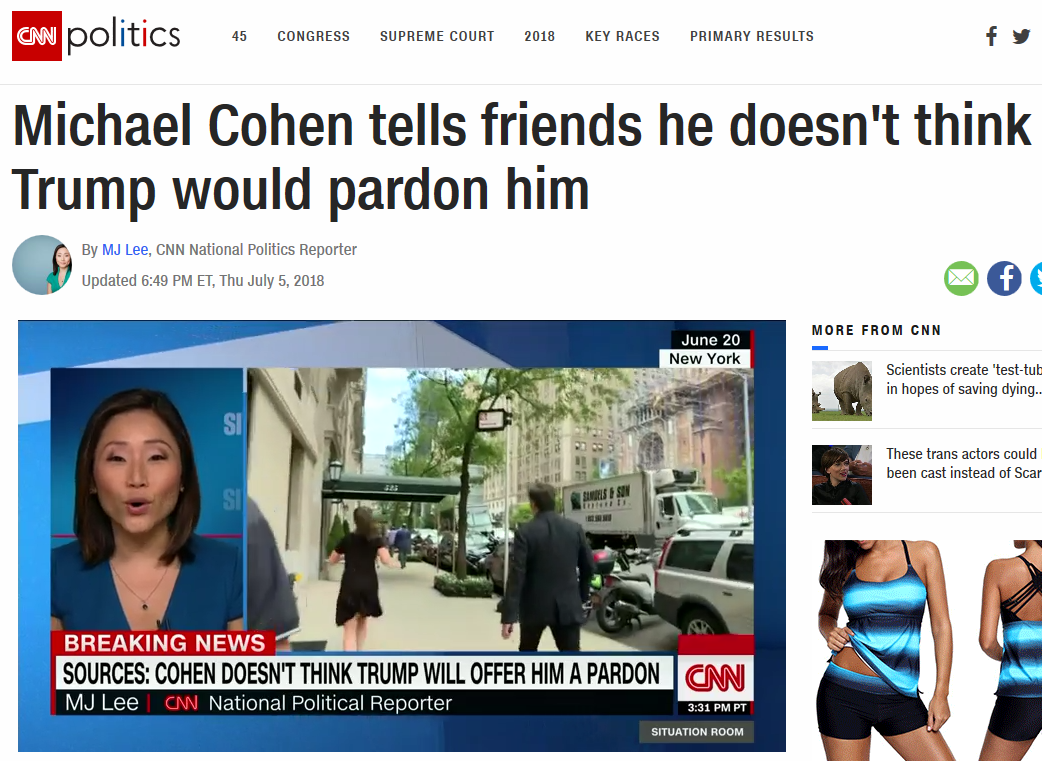Screen dimensions: 1042x761
Task: Open the 2018 navigation item
Action: tap(540, 36)
